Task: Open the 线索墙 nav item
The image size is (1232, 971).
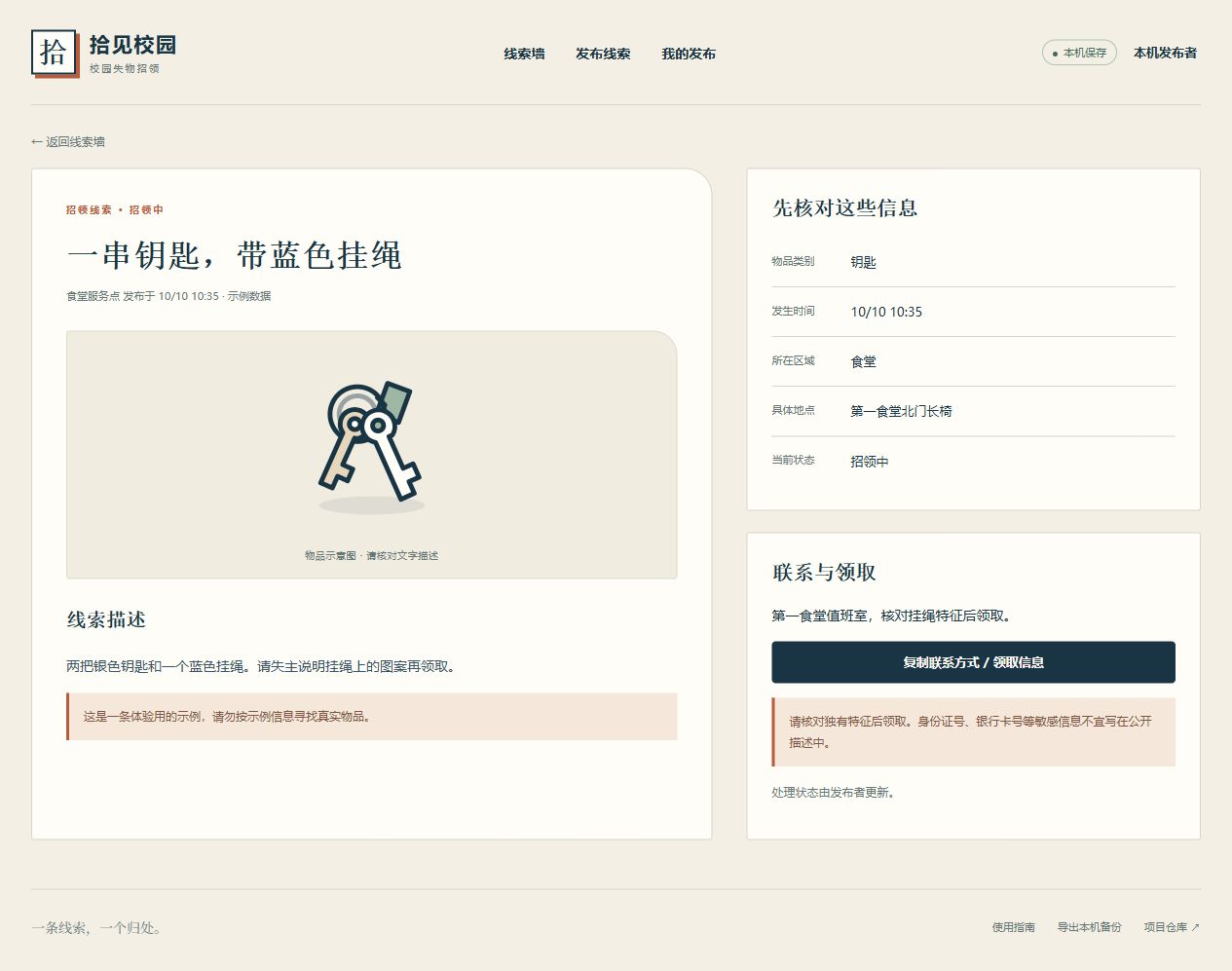Action: [524, 54]
